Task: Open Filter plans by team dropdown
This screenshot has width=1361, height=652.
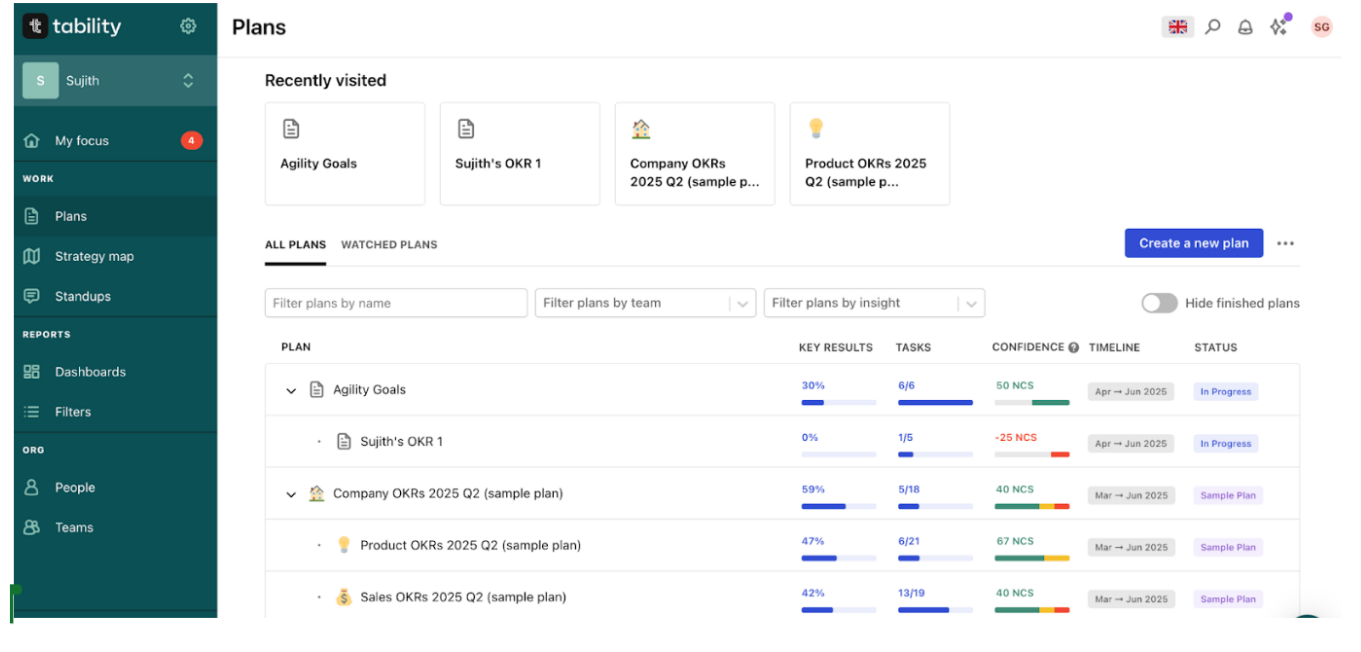Action: coord(645,303)
